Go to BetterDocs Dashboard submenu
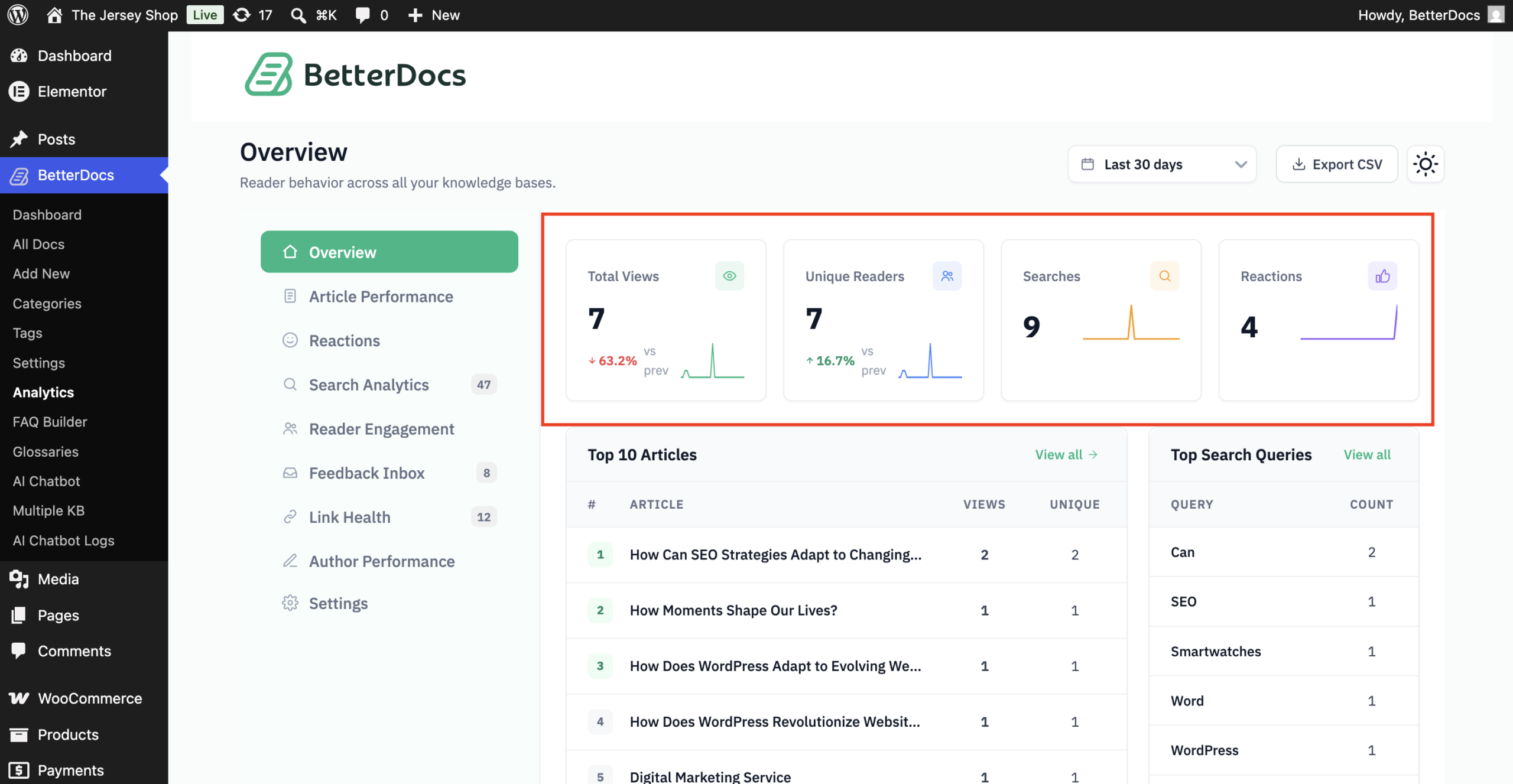 coord(47,214)
